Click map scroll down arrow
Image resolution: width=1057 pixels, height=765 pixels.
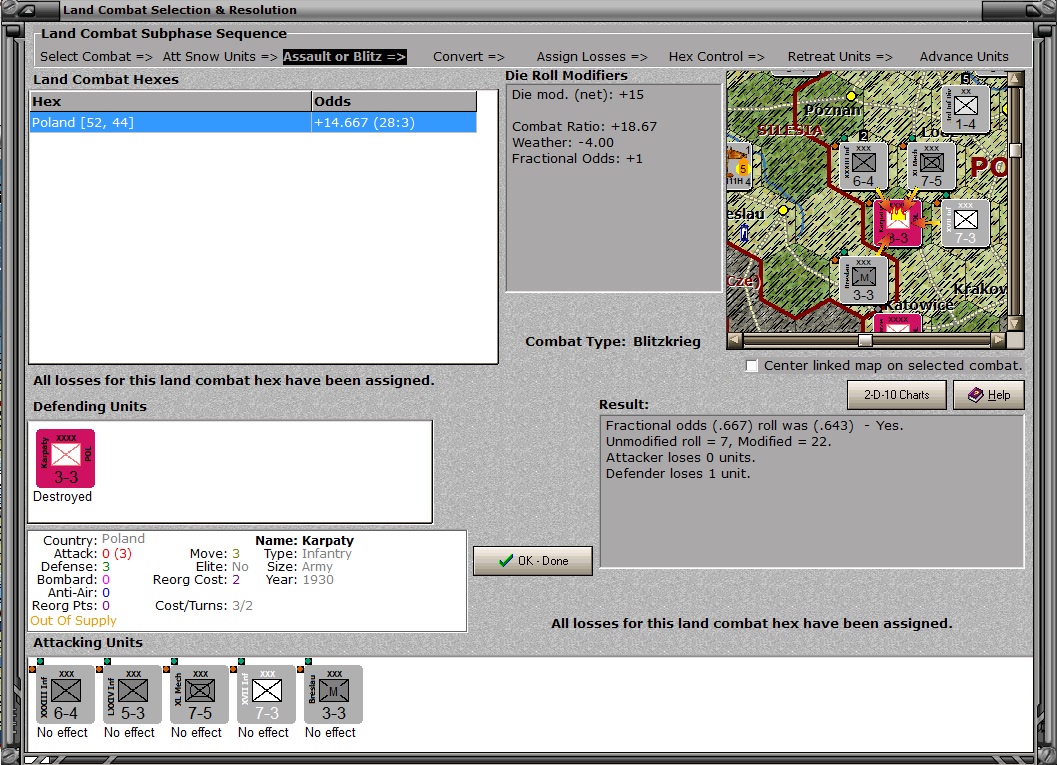(1015, 324)
